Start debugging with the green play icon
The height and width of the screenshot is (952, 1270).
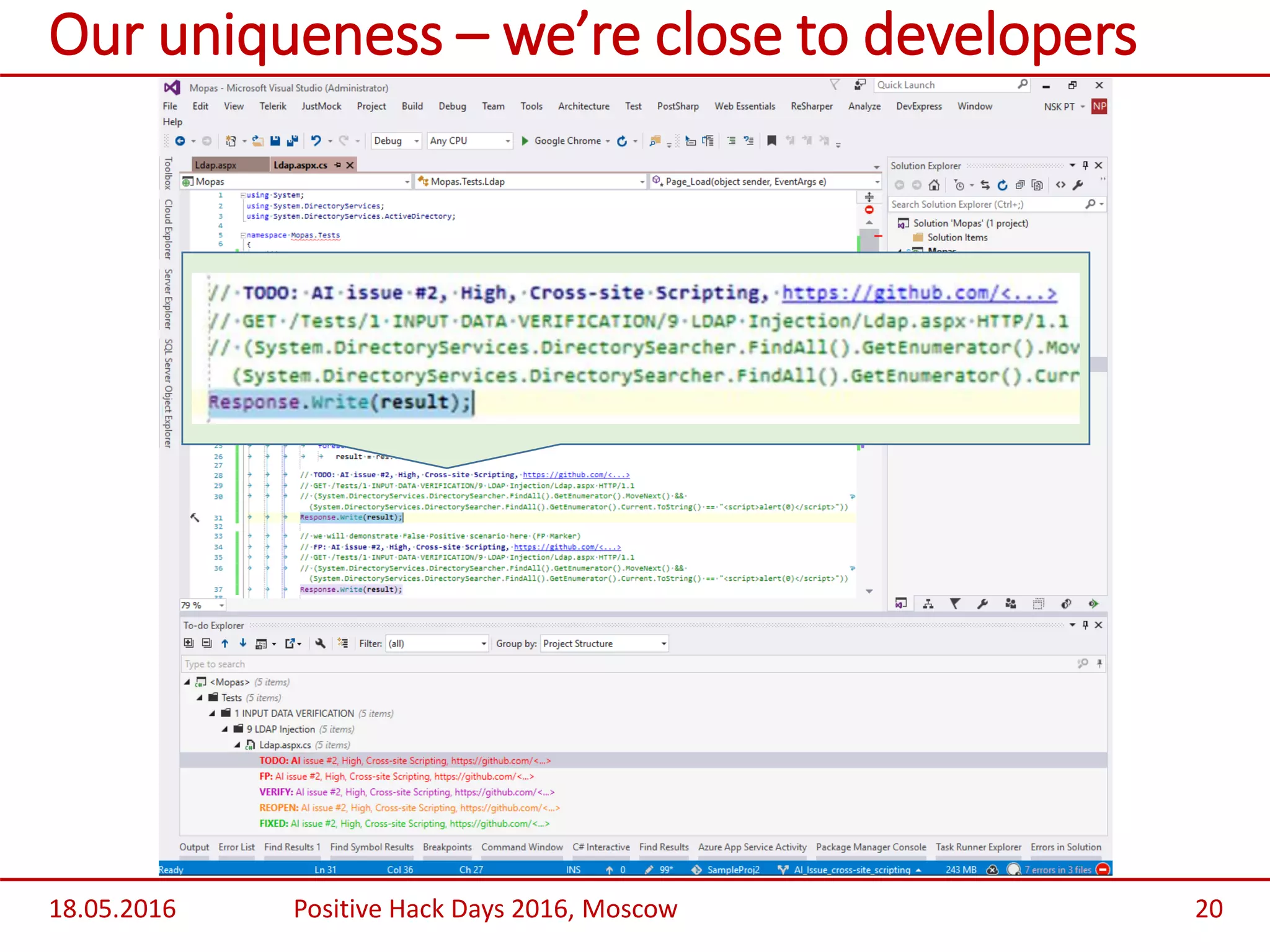point(525,141)
